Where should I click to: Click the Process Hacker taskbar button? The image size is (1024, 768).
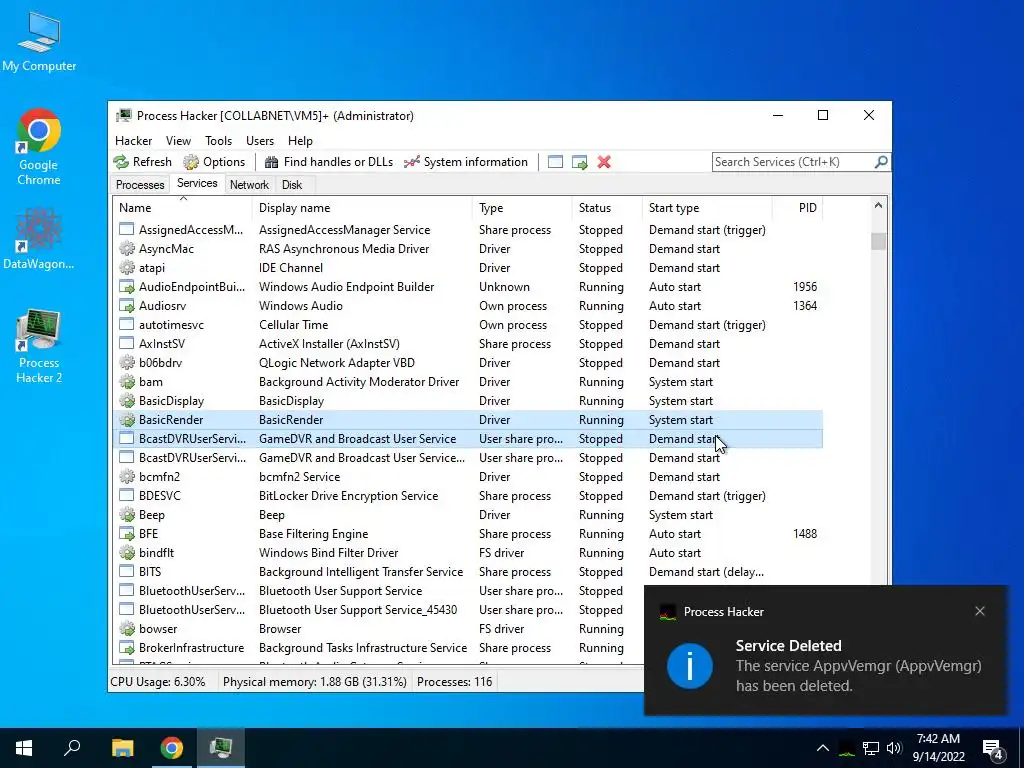coord(221,748)
